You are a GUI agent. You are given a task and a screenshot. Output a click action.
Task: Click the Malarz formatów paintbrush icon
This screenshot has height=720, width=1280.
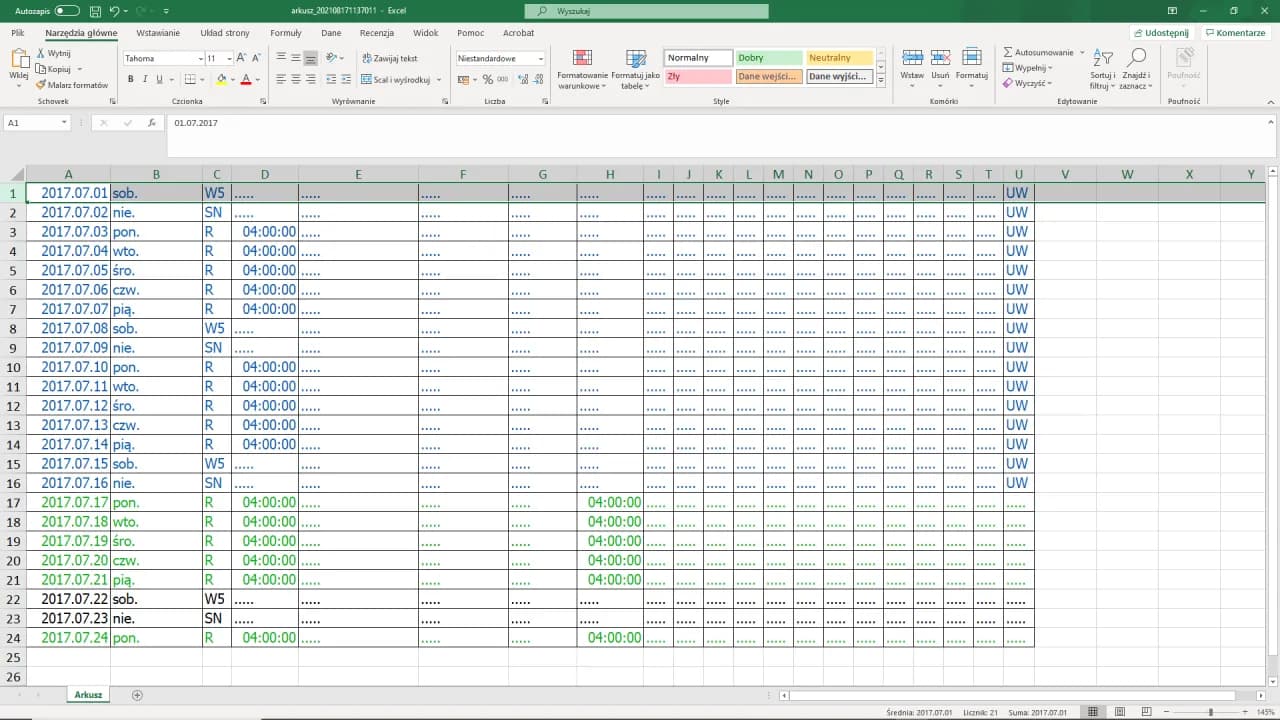(41, 86)
